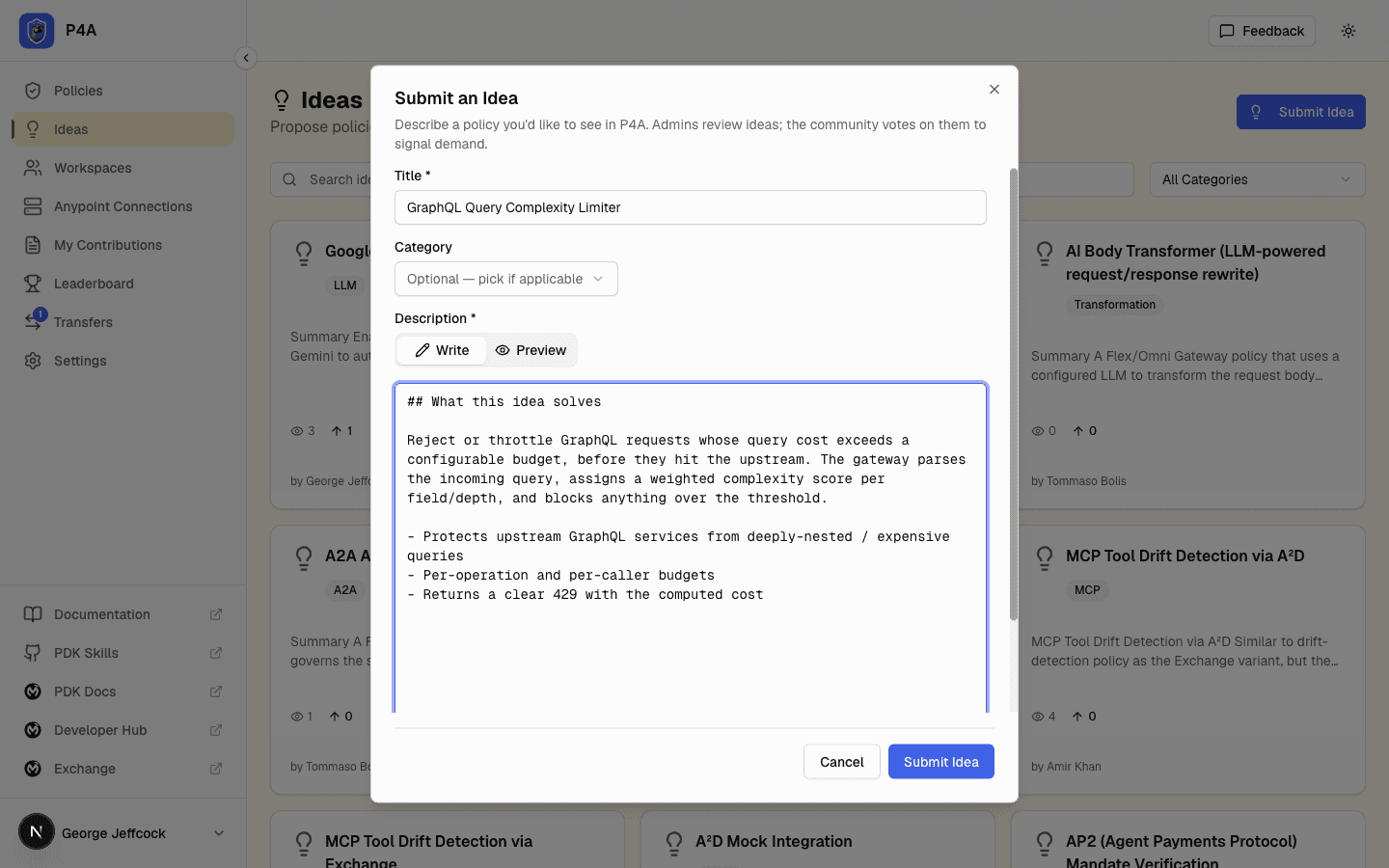This screenshot has width=1389, height=868.
Task: Click the George Jeffcock avatar
Action: click(x=37, y=831)
